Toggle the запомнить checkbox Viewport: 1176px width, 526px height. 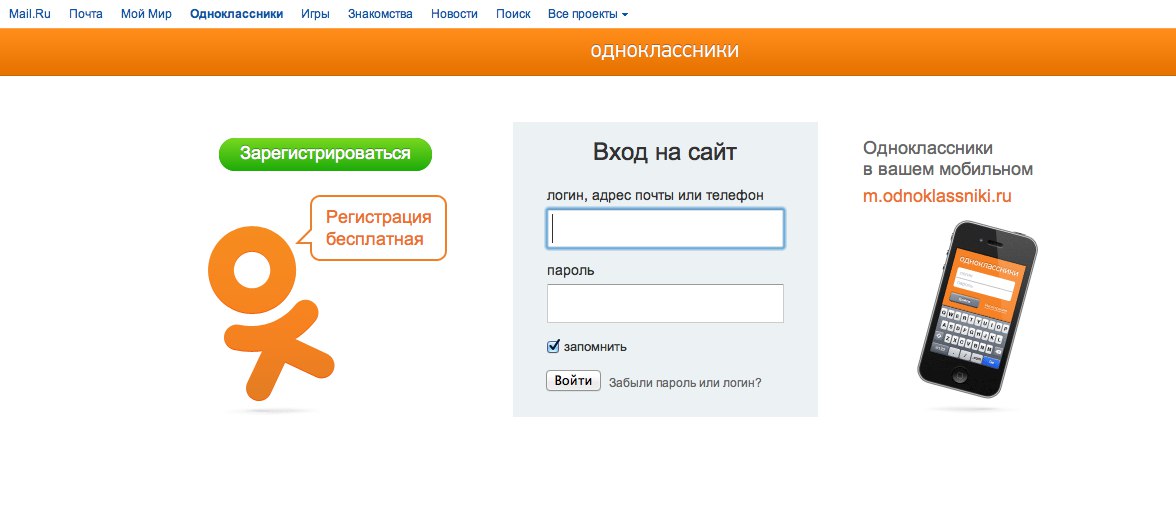click(x=554, y=347)
